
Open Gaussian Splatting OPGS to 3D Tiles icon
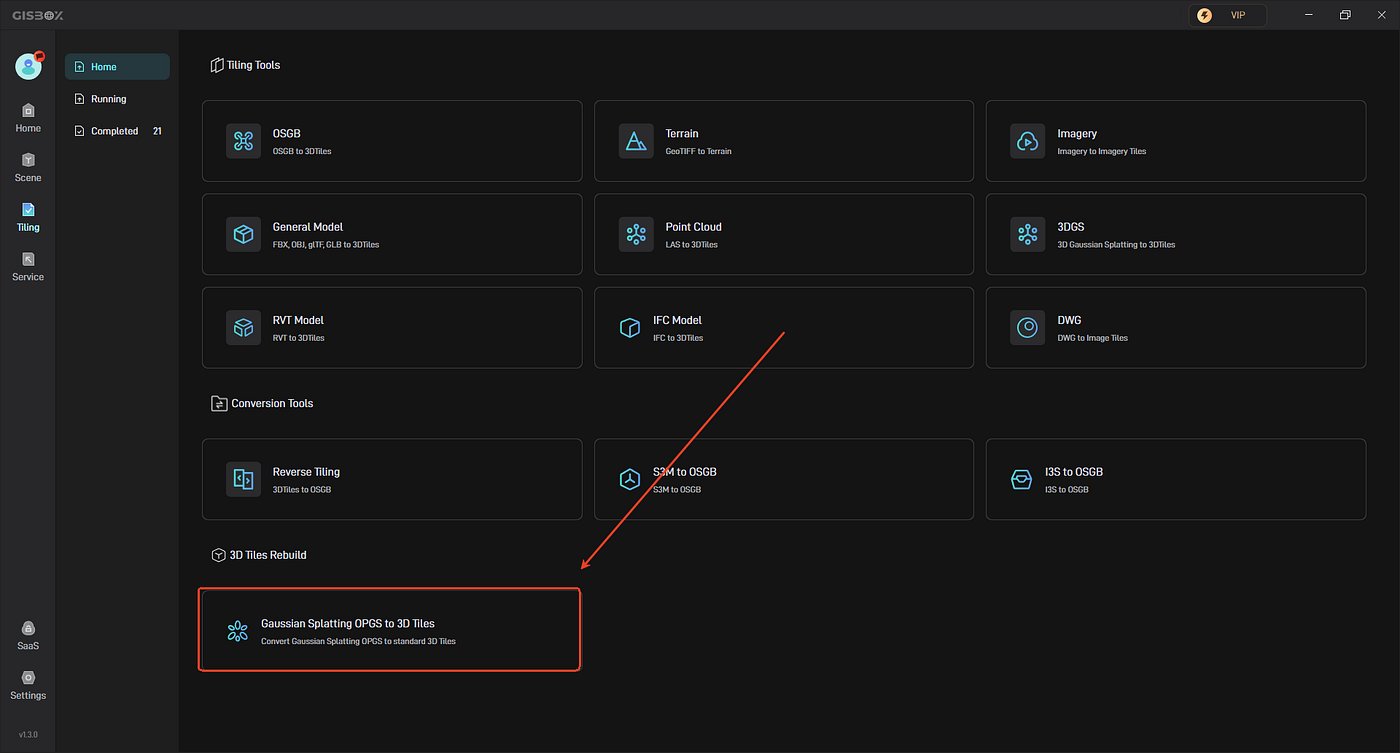(238, 630)
